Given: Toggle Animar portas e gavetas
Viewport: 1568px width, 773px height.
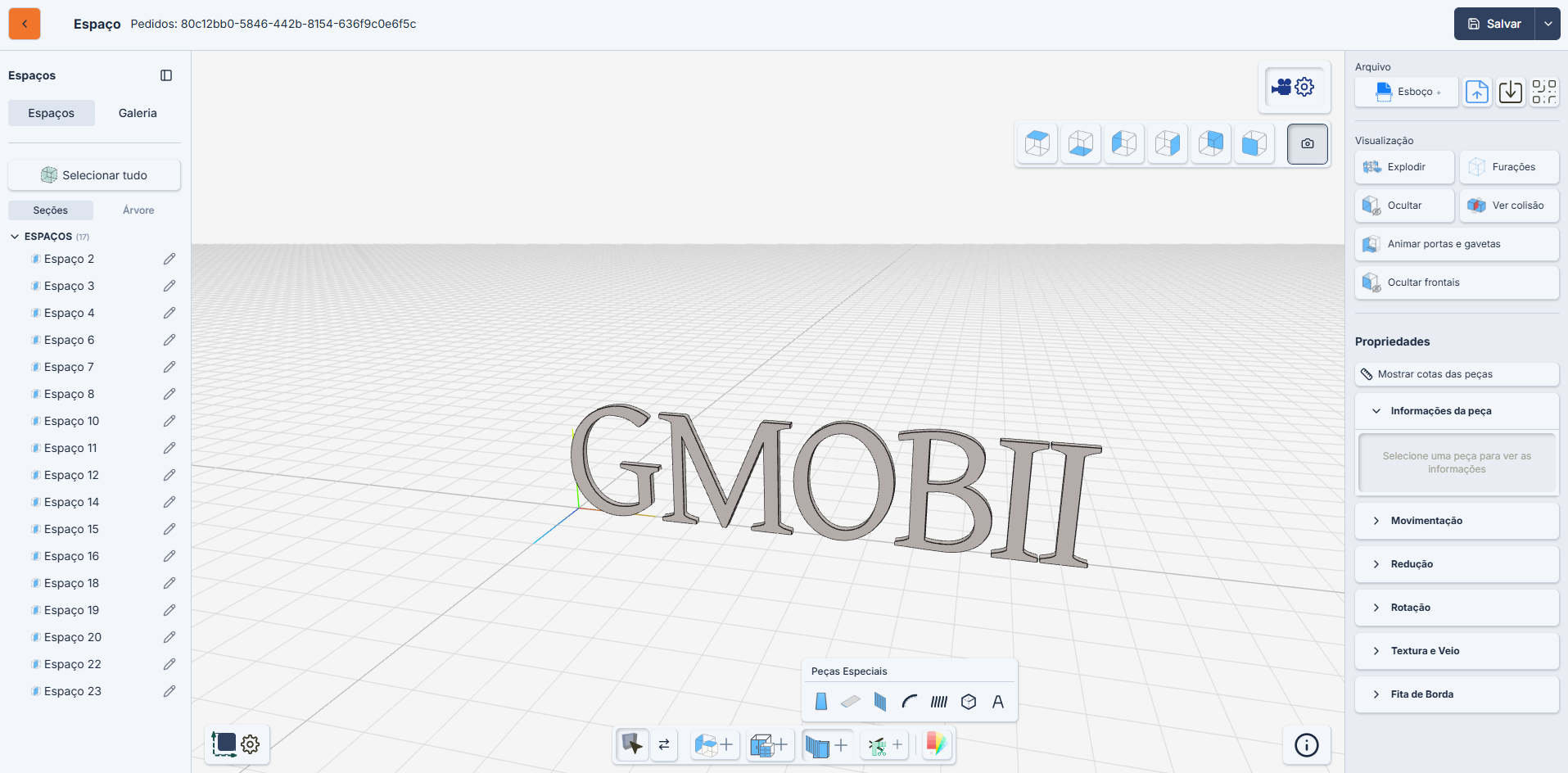Looking at the screenshot, I should (1457, 244).
